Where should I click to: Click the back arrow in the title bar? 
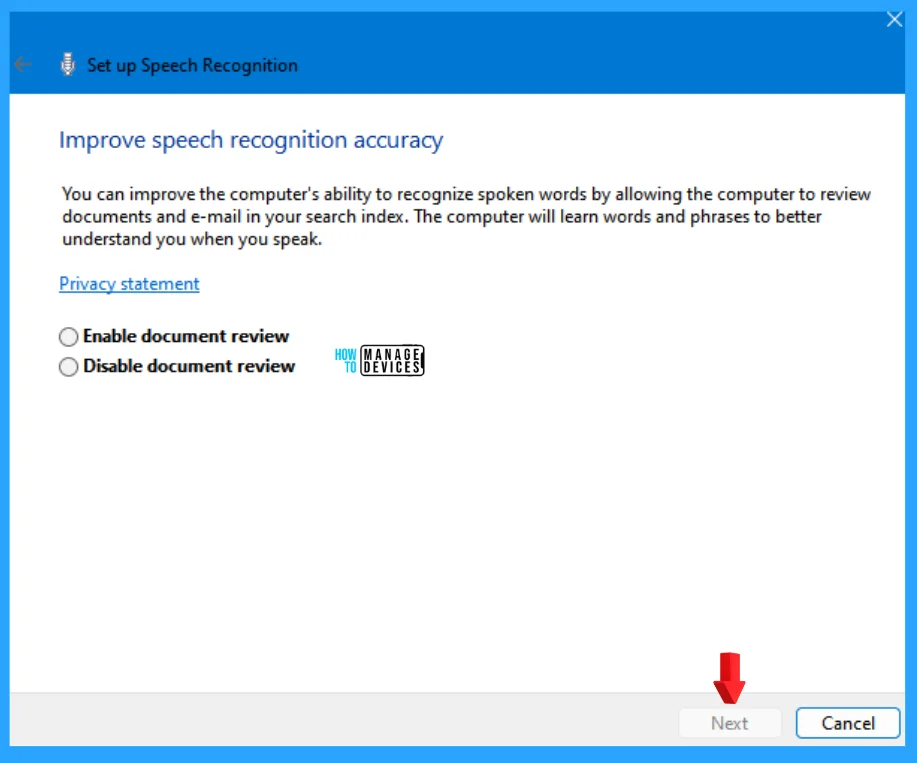[23, 64]
